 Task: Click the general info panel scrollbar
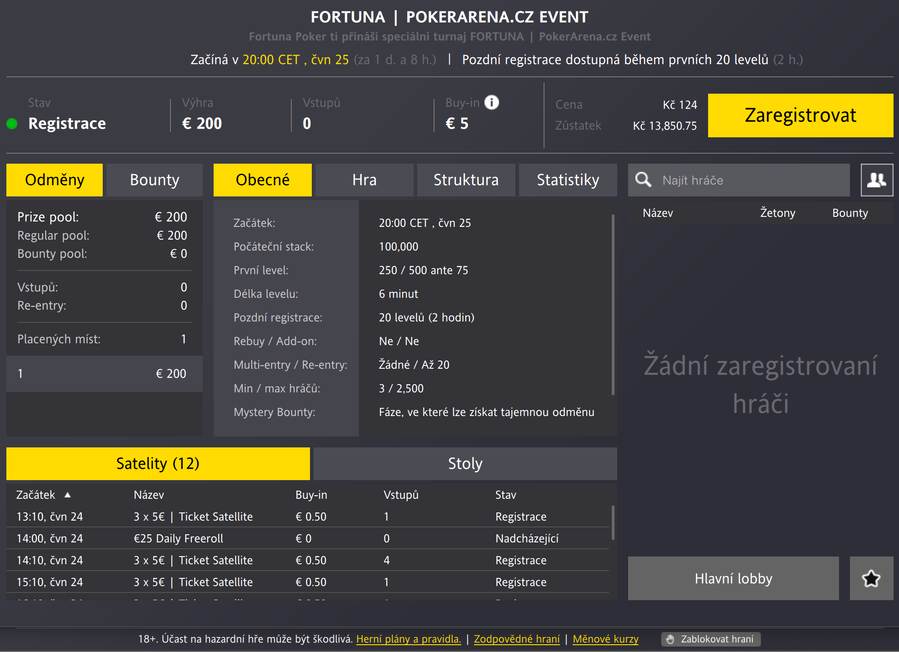(x=613, y=304)
